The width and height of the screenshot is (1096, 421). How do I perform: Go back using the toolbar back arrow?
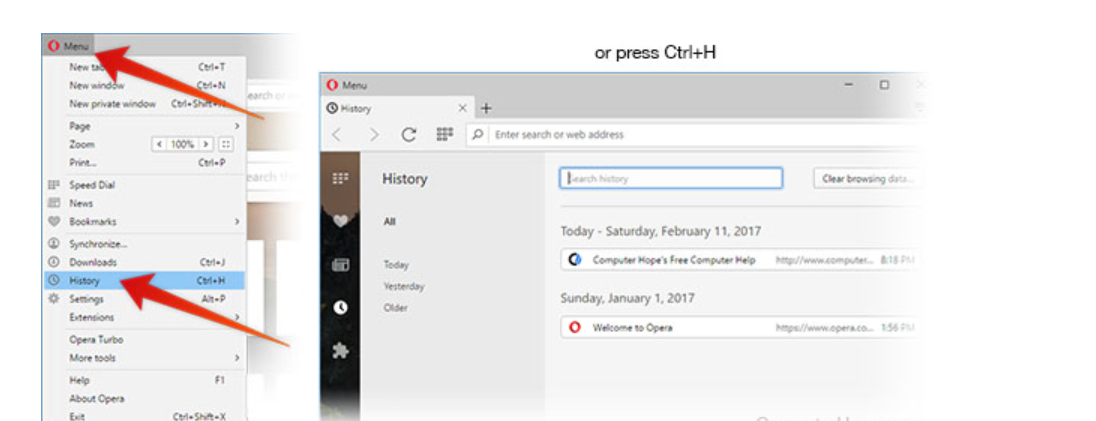pyautogui.click(x=337, y=135)
